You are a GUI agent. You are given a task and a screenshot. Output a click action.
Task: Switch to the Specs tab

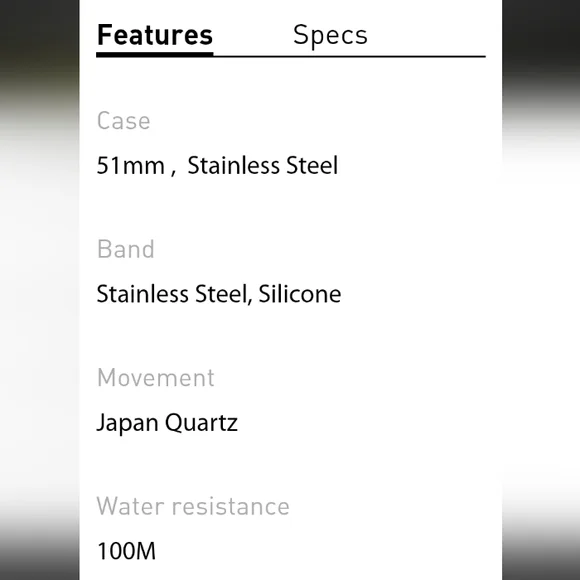pos(330,36)
